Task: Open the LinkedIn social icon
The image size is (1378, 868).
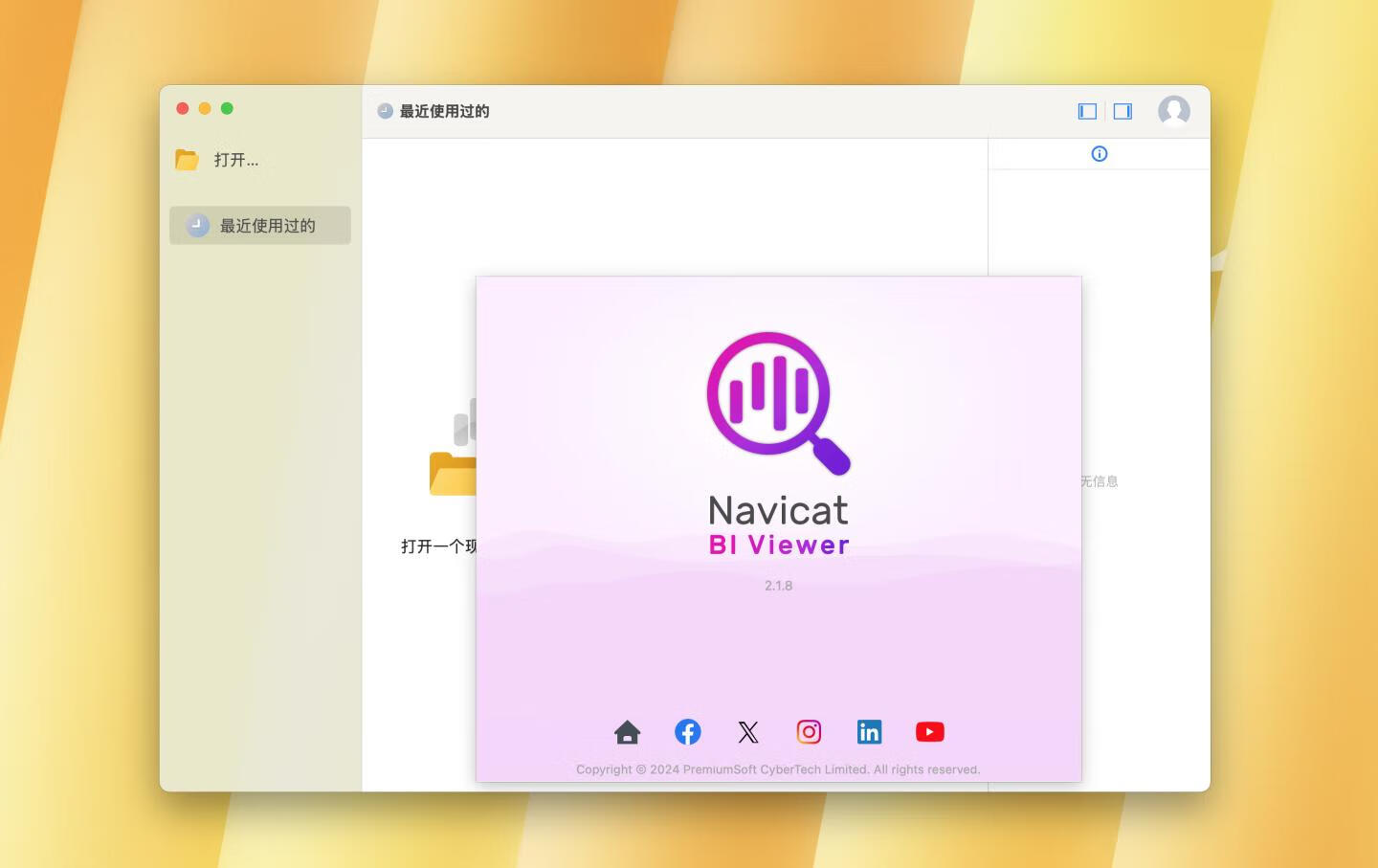Action: (869, 732)
